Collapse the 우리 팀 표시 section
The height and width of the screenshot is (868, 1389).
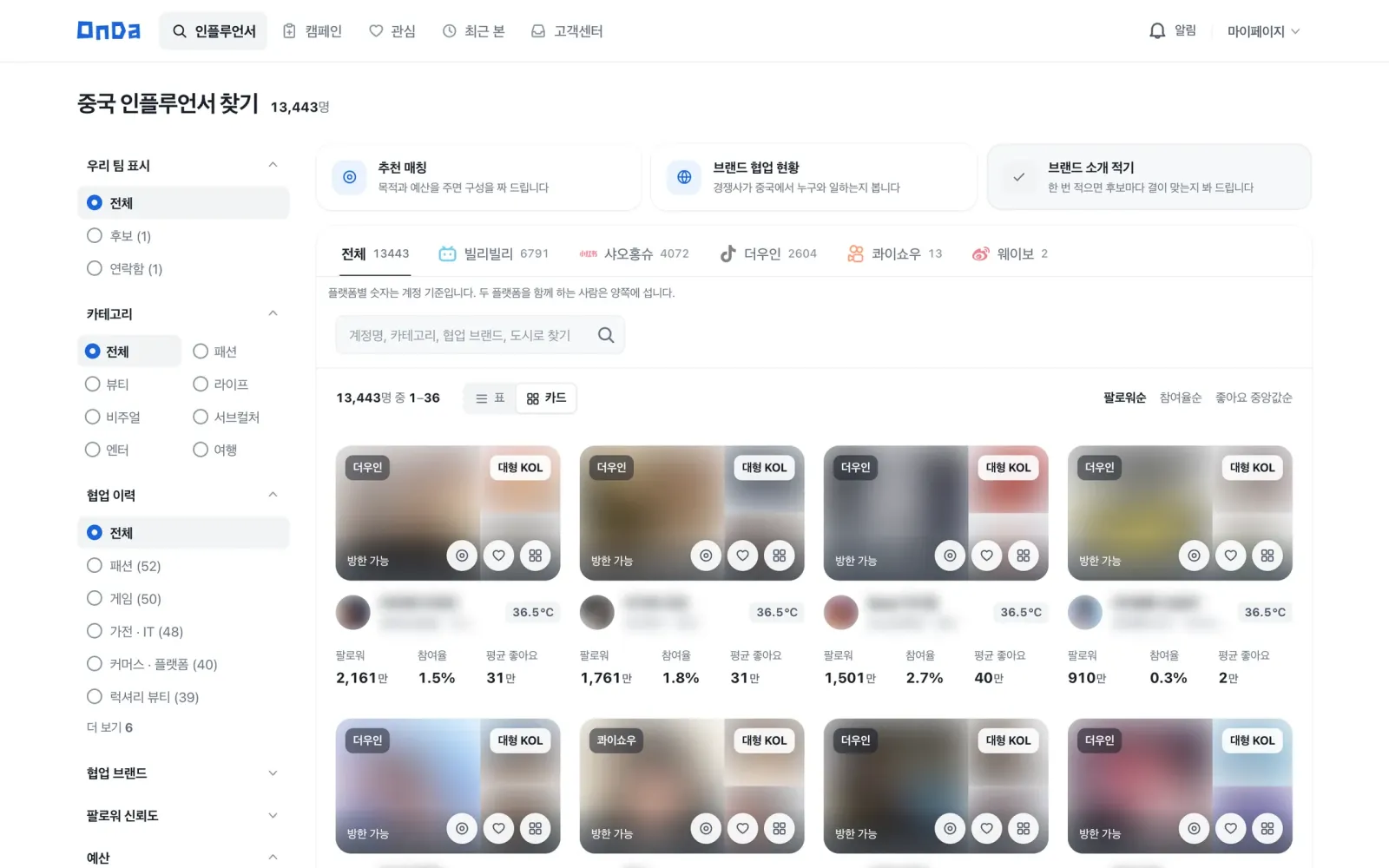click(273, 165)
